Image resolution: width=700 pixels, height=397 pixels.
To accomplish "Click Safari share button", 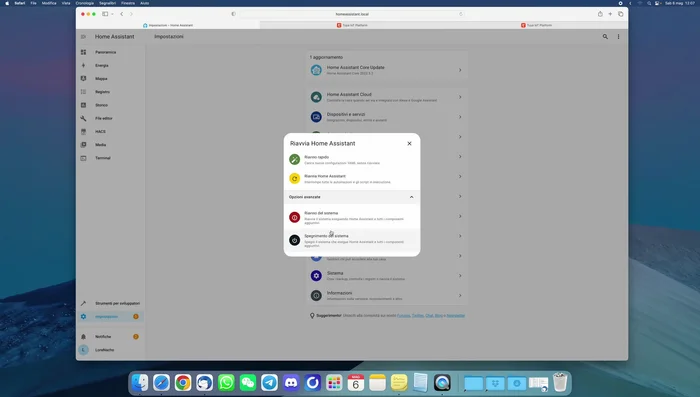I will point(600,14).
